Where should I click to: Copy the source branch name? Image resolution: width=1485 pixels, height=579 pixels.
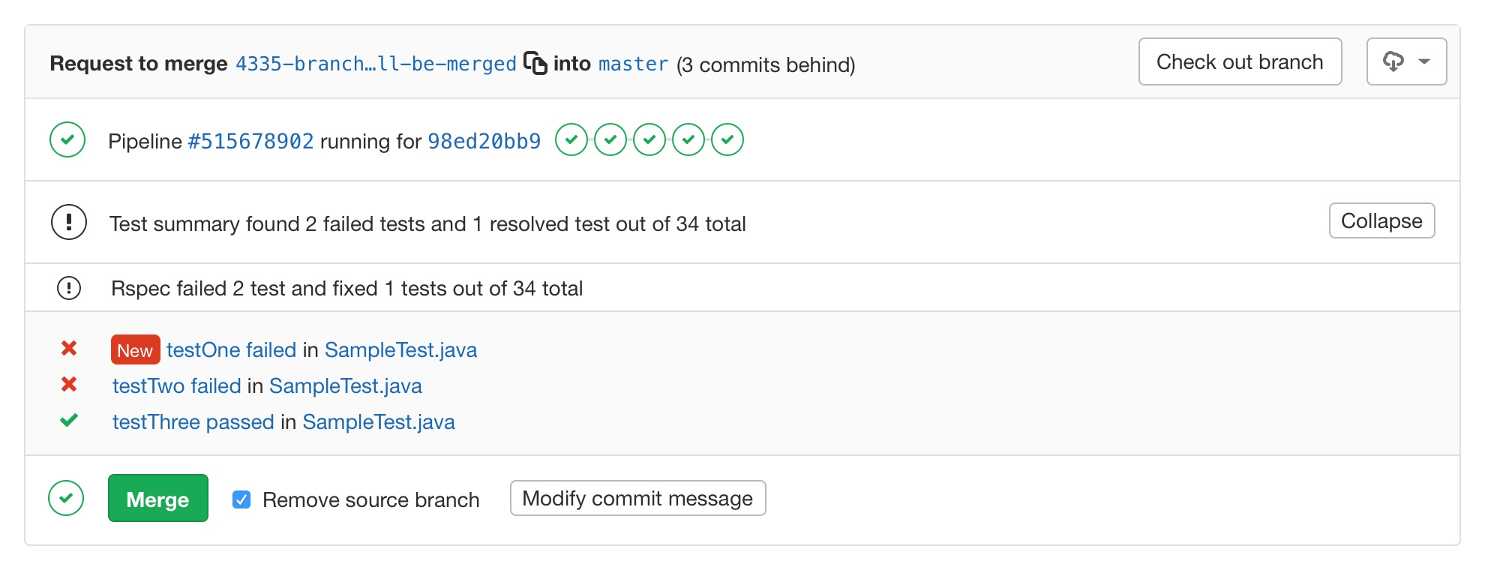click(x=537, y=62)
